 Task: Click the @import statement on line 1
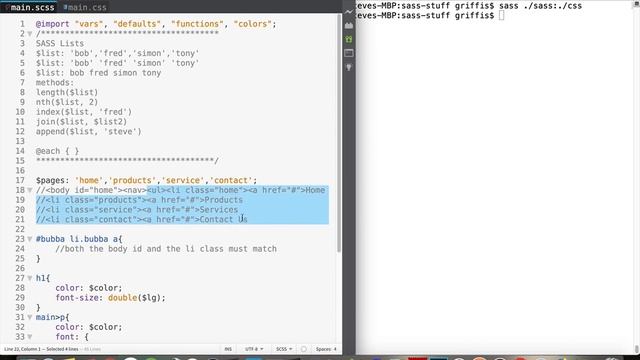tap(156, 24)
